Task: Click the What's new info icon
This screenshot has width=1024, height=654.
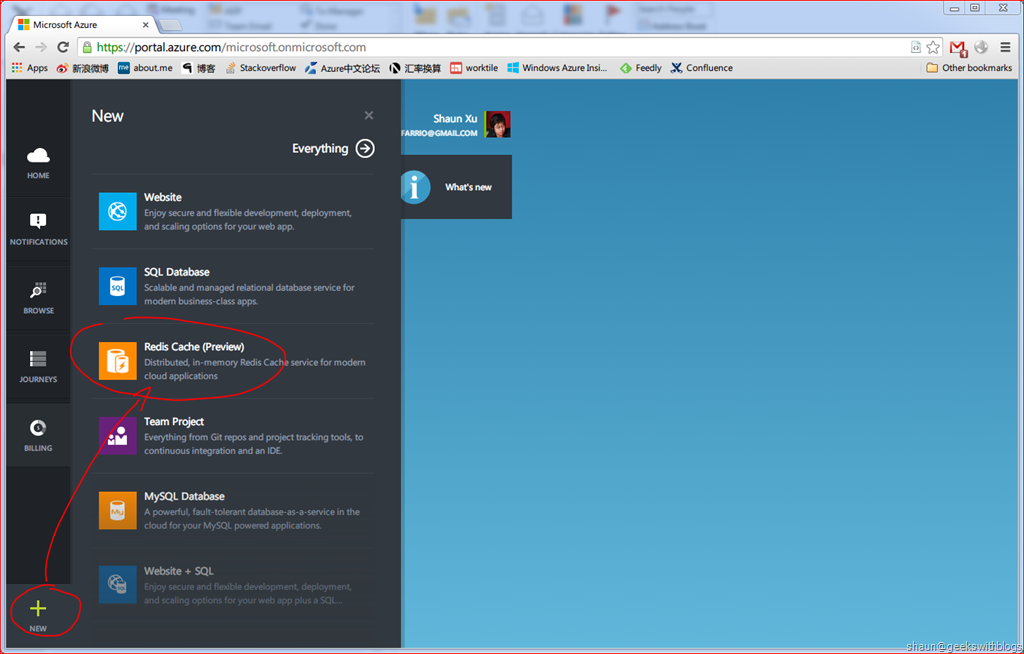Action: tap(415, 187)
